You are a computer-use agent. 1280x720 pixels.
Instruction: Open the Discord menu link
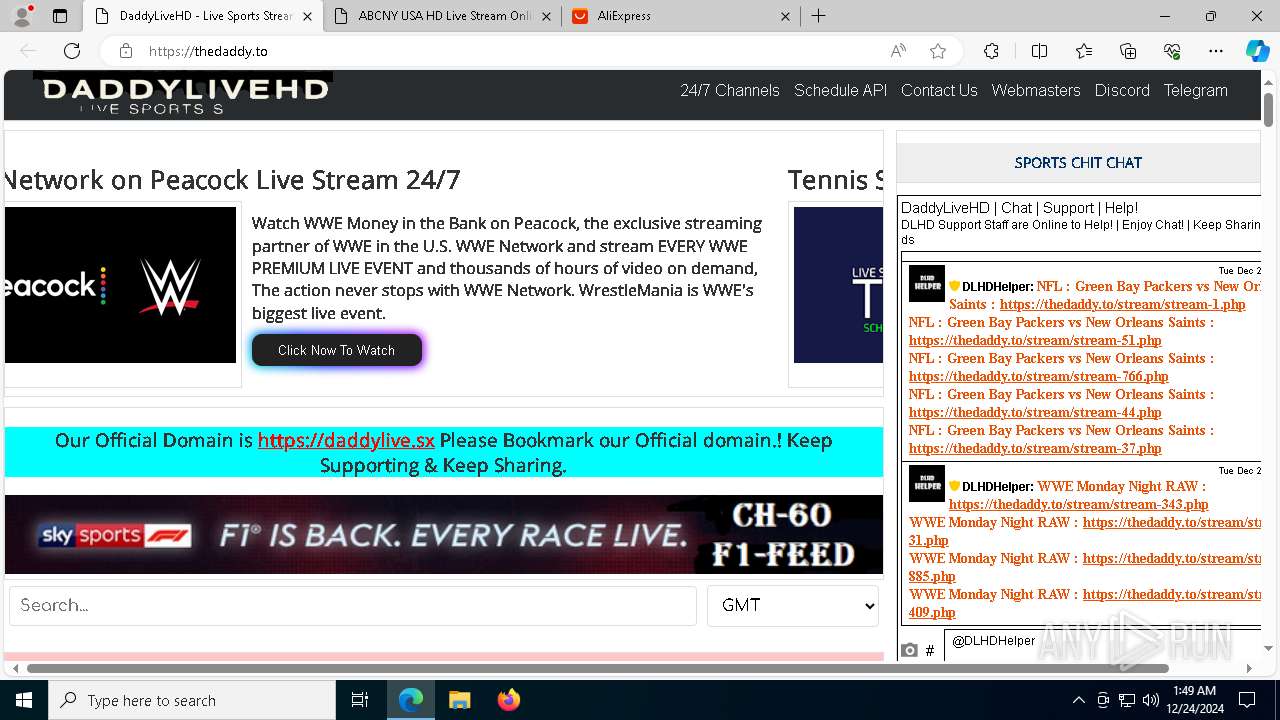tap(1122, 90)
